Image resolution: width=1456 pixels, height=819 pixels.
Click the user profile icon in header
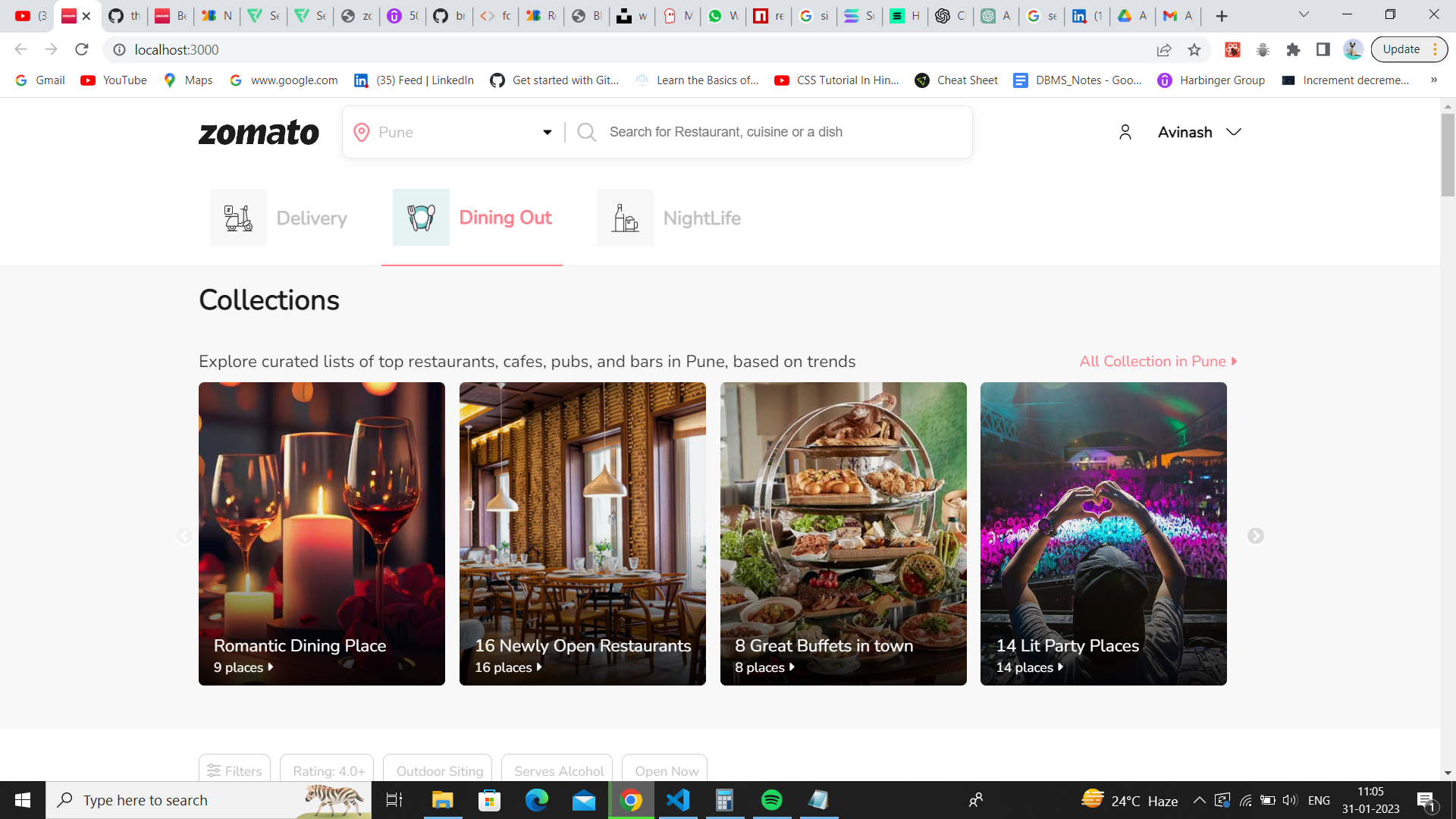(x=1125, y=131)
